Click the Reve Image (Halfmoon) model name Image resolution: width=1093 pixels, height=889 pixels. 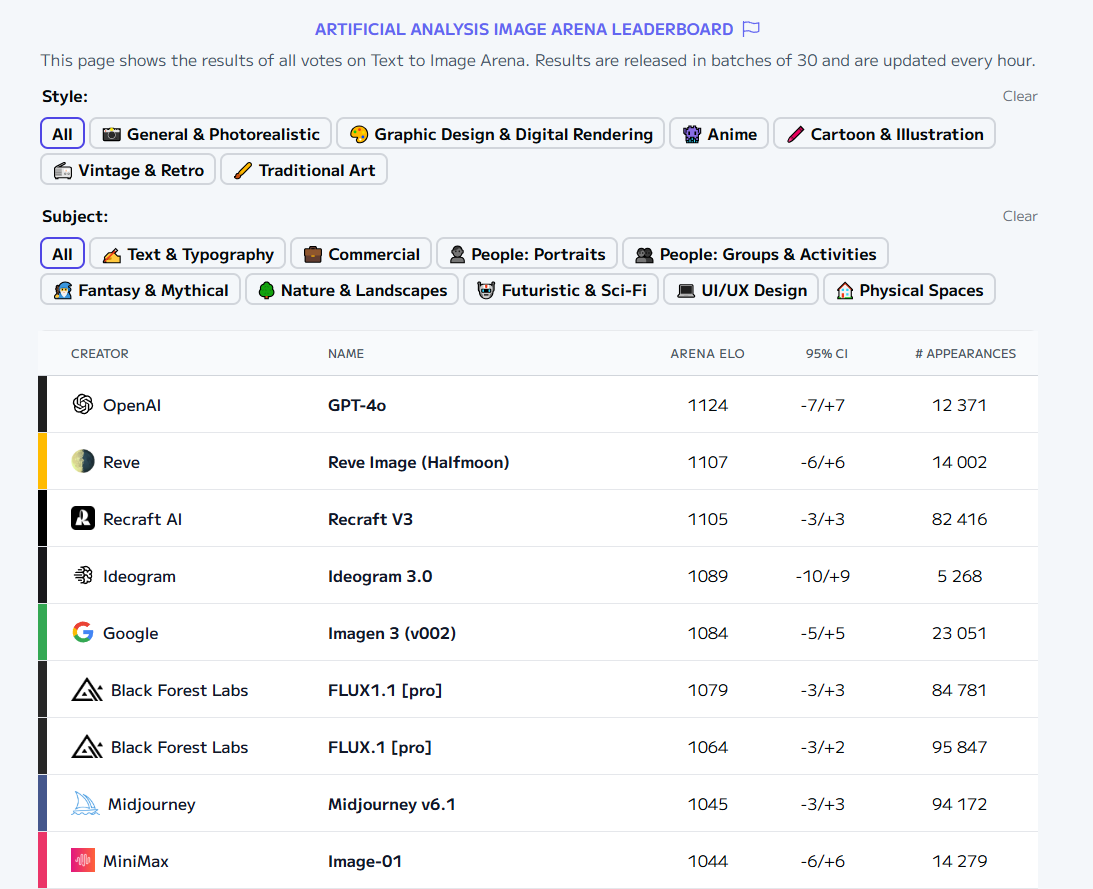418,462
